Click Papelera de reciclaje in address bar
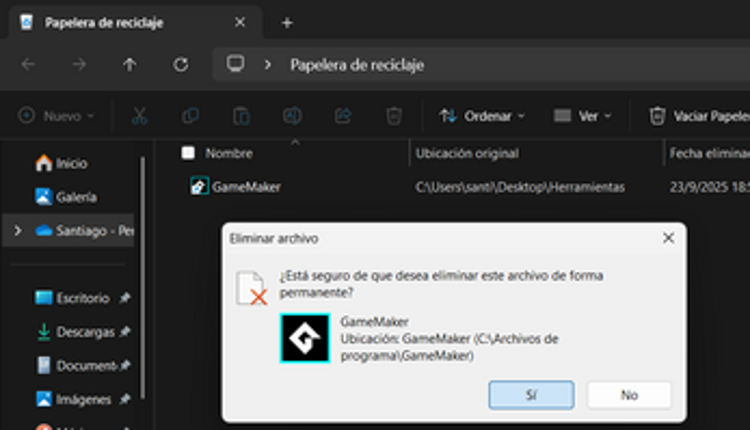This screenshot has width=750, height=430. pyautogui.click(x=357, y=65)
